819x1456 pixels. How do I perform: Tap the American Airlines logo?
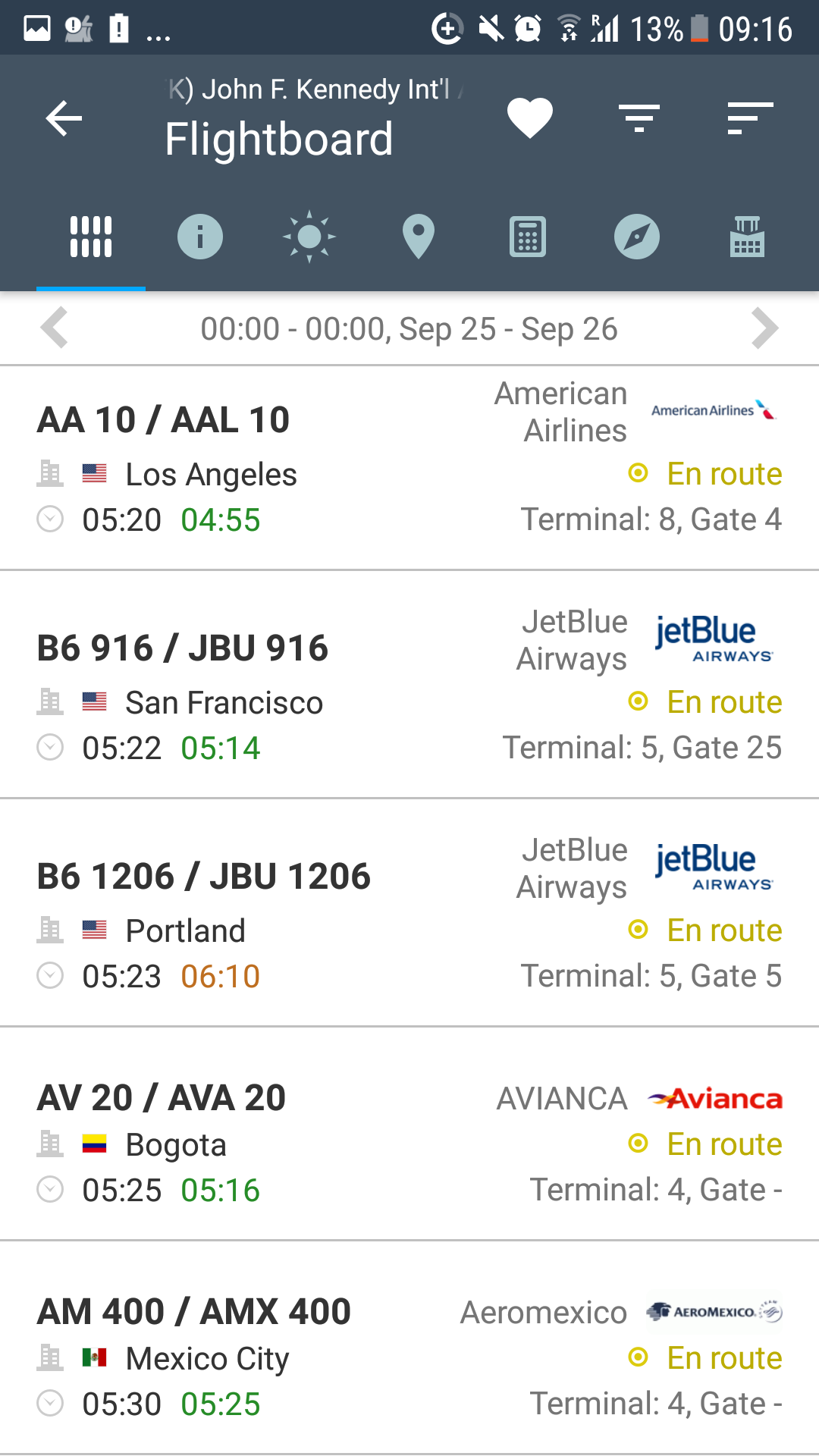[714, 410]
